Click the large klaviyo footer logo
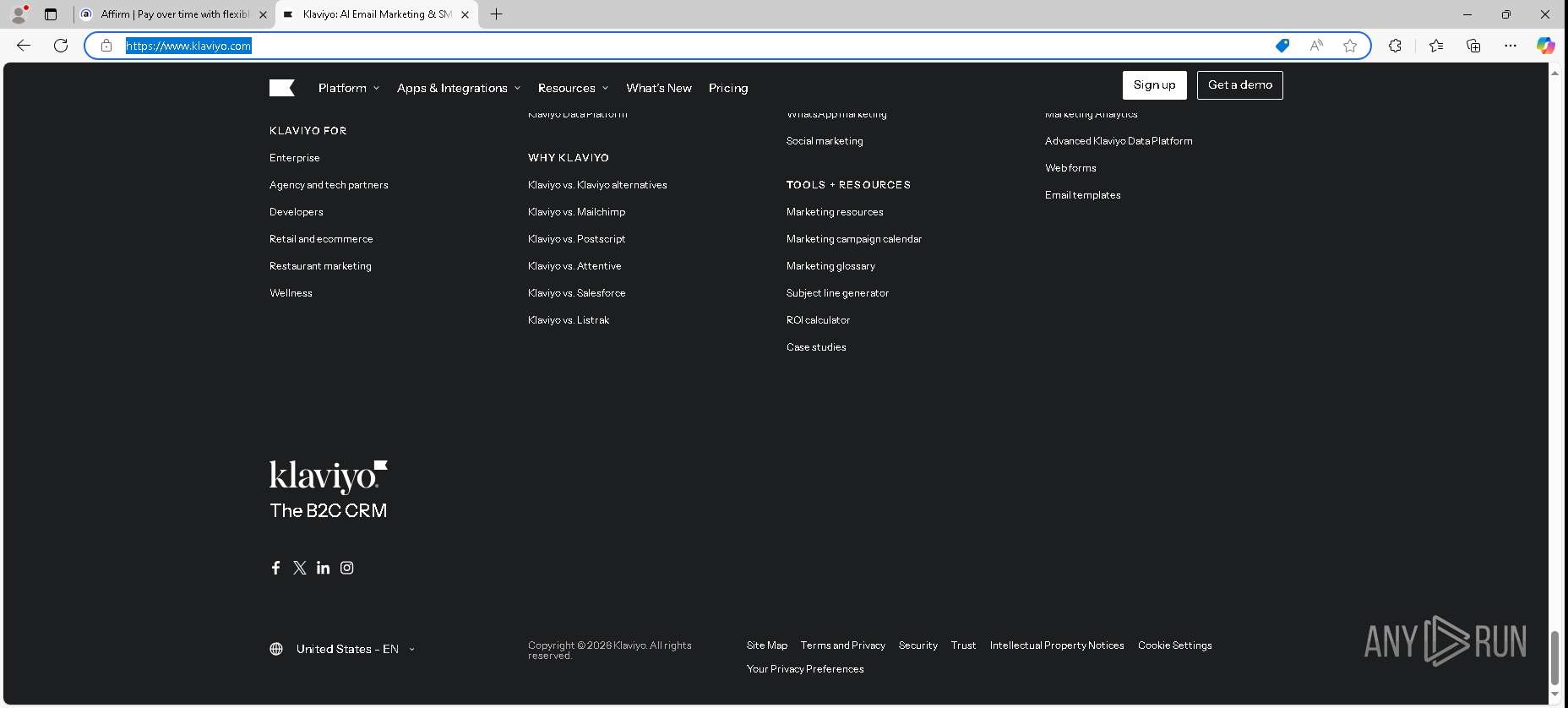1568x708 pixels. (329, 477)
